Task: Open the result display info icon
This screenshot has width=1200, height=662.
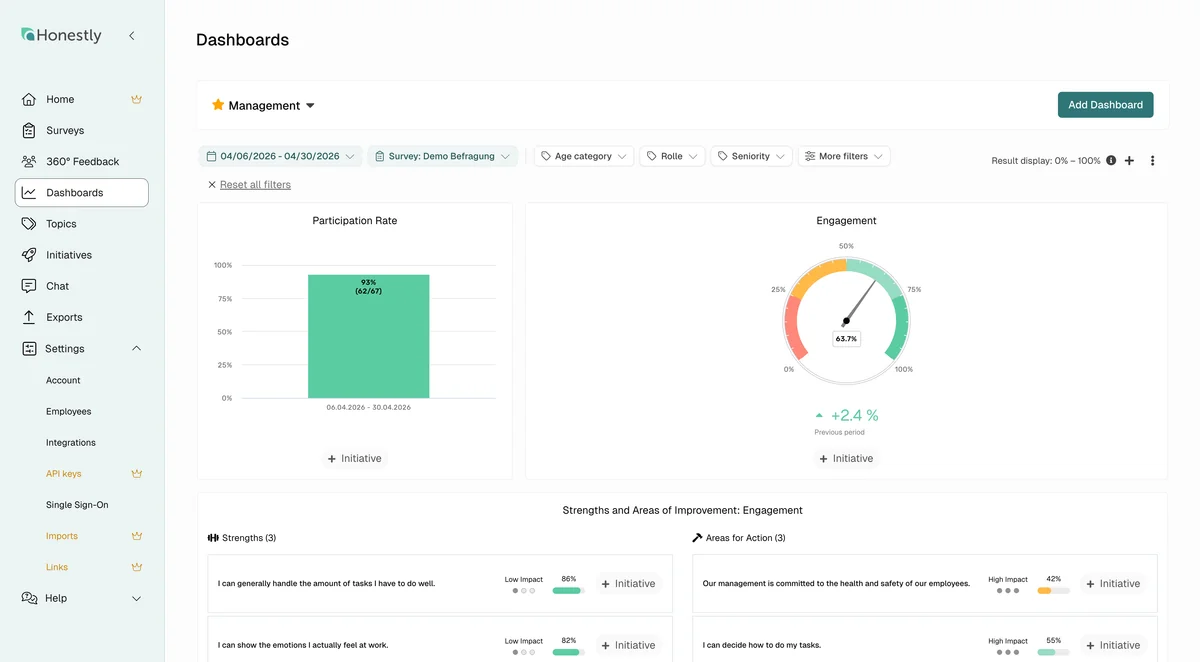Action: click(1111, 160)
